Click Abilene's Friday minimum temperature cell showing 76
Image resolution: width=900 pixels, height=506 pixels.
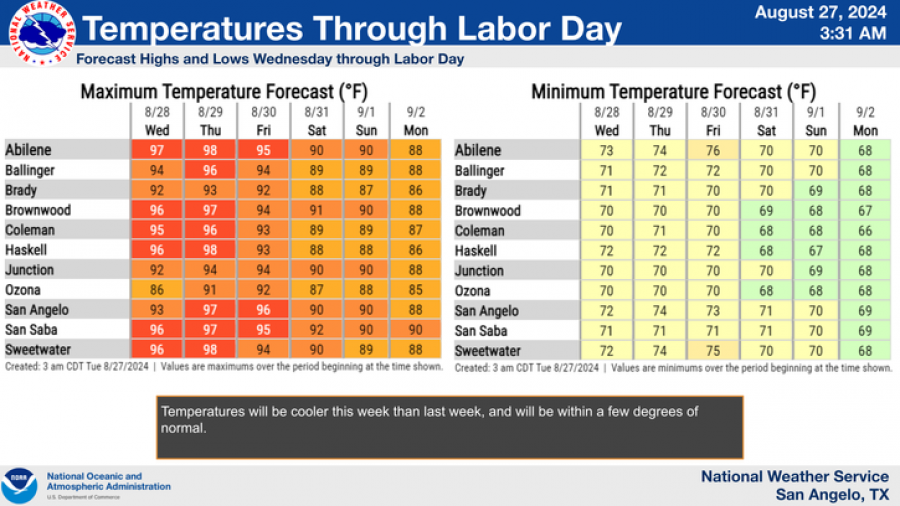(713, 150)
